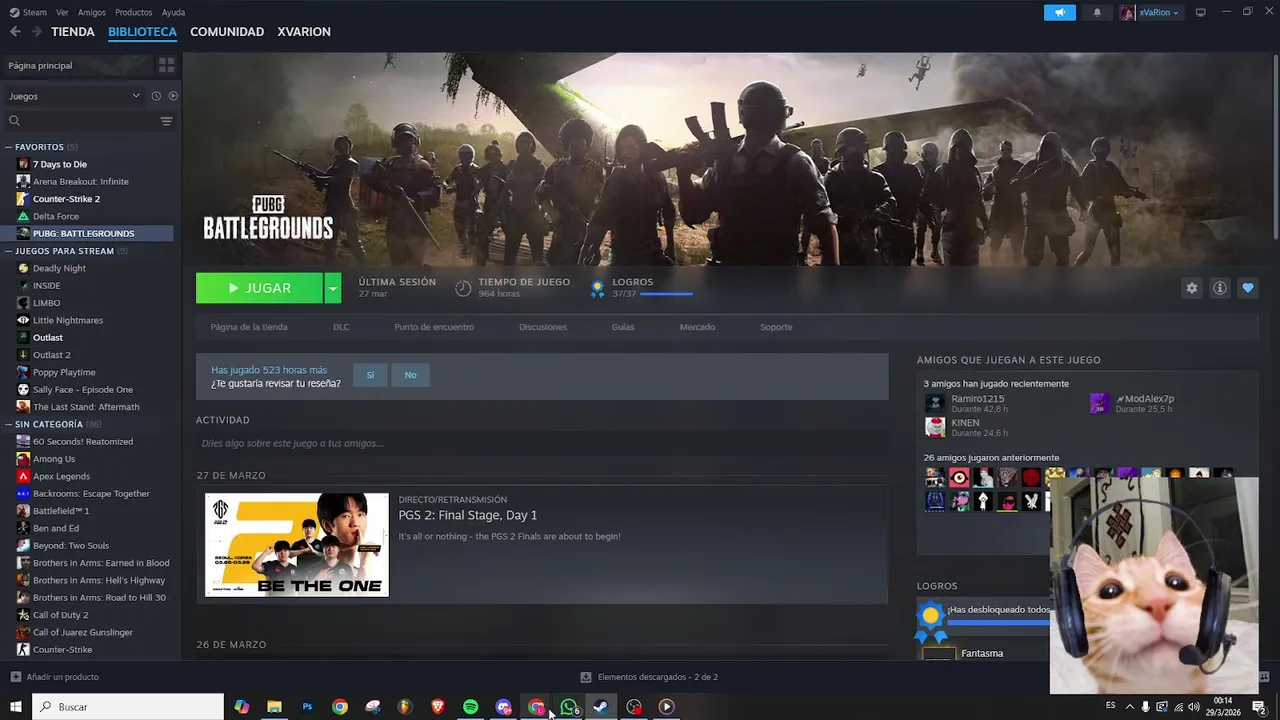The width and height of the screenshot is (1280, 720).
Task: Click the LOGROS 37/37 progress bar
Action: pyautogui.click(x=666, y=294)
